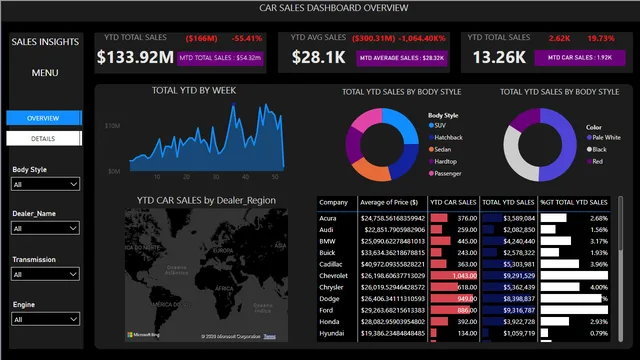This screenshot has height=360, width=640.
Task: Click the MTD CAR SALES purple badge
Action: coord(580,58)
